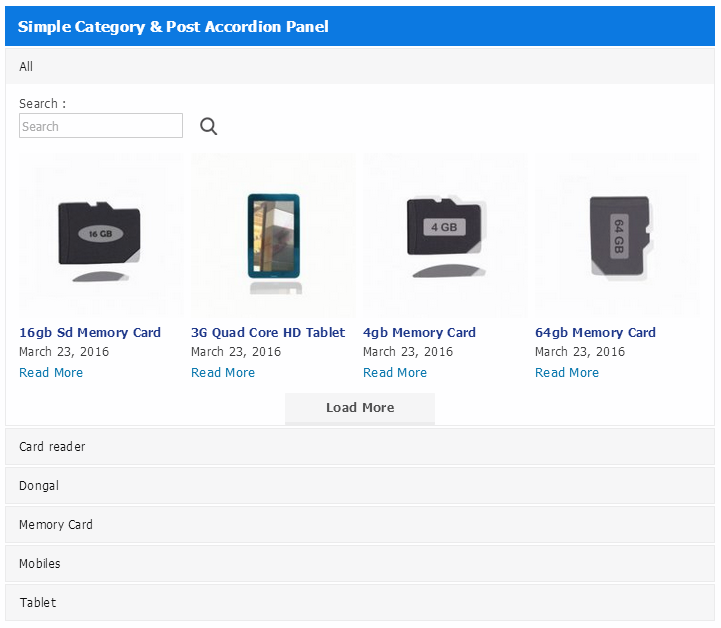This screenshot has width=721, height=628.
Task: Click the magnifying glass search icon
Action: 208,126
